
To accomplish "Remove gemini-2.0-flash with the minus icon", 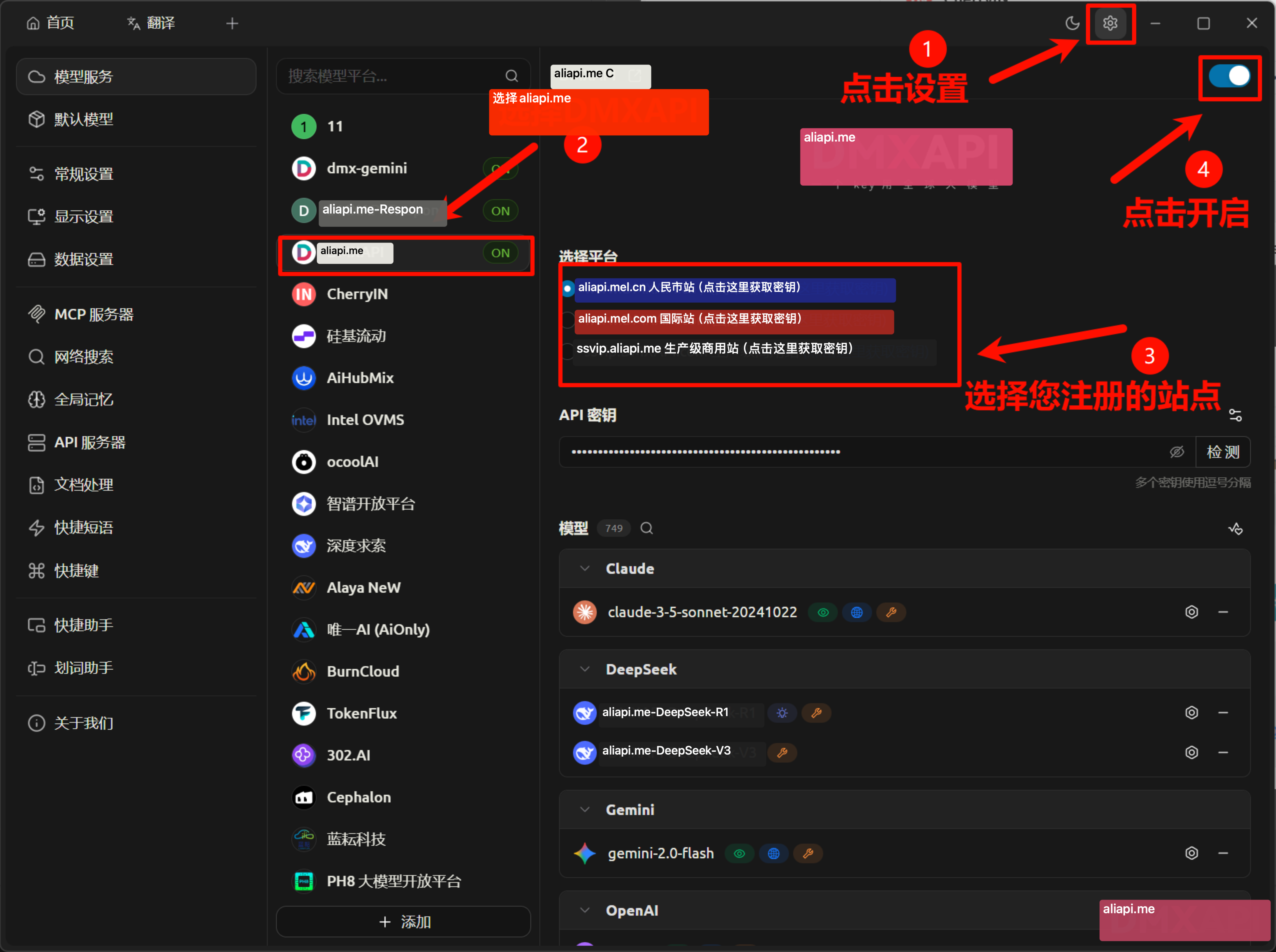I will (1223, 853).
